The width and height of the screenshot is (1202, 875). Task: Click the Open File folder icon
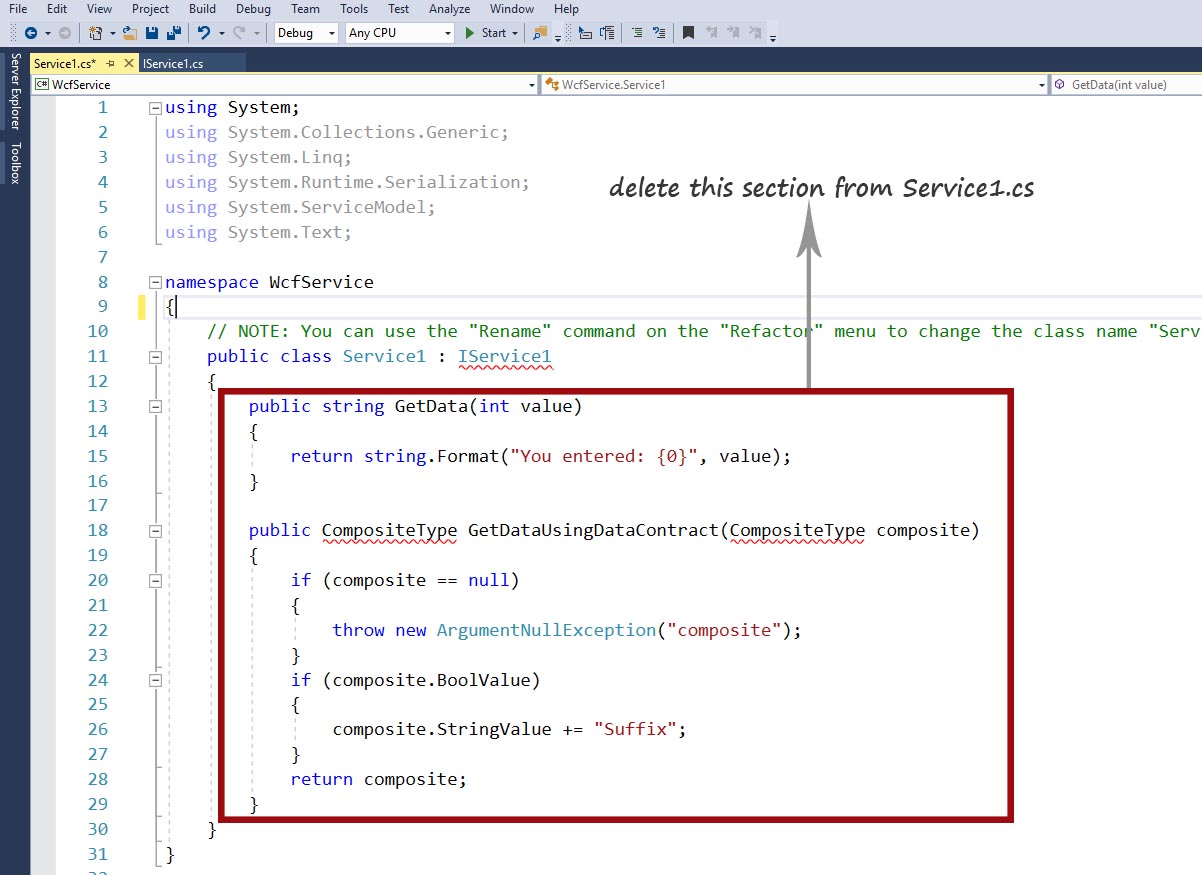130,33
